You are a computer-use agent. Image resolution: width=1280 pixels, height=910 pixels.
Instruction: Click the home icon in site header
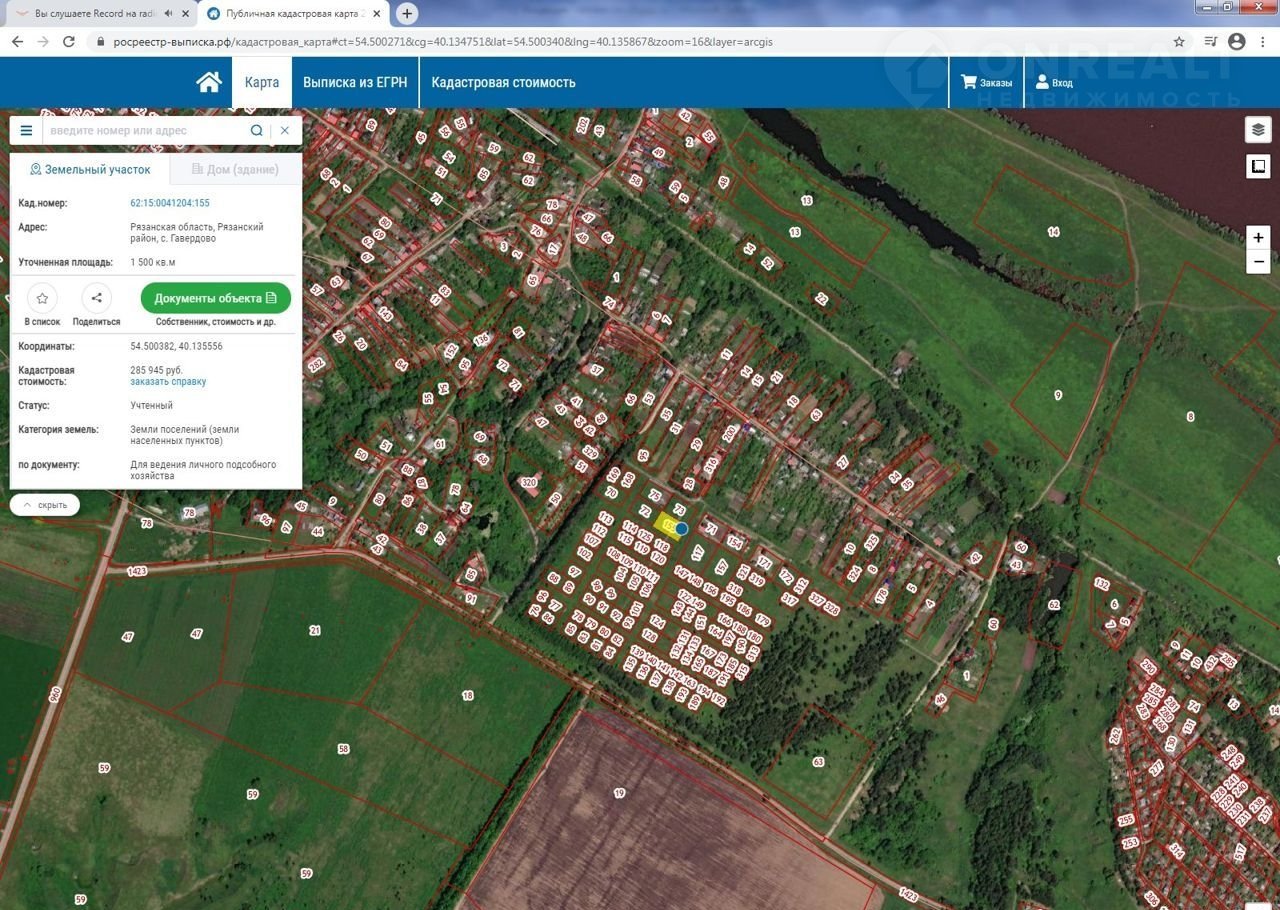coord(209,82)
